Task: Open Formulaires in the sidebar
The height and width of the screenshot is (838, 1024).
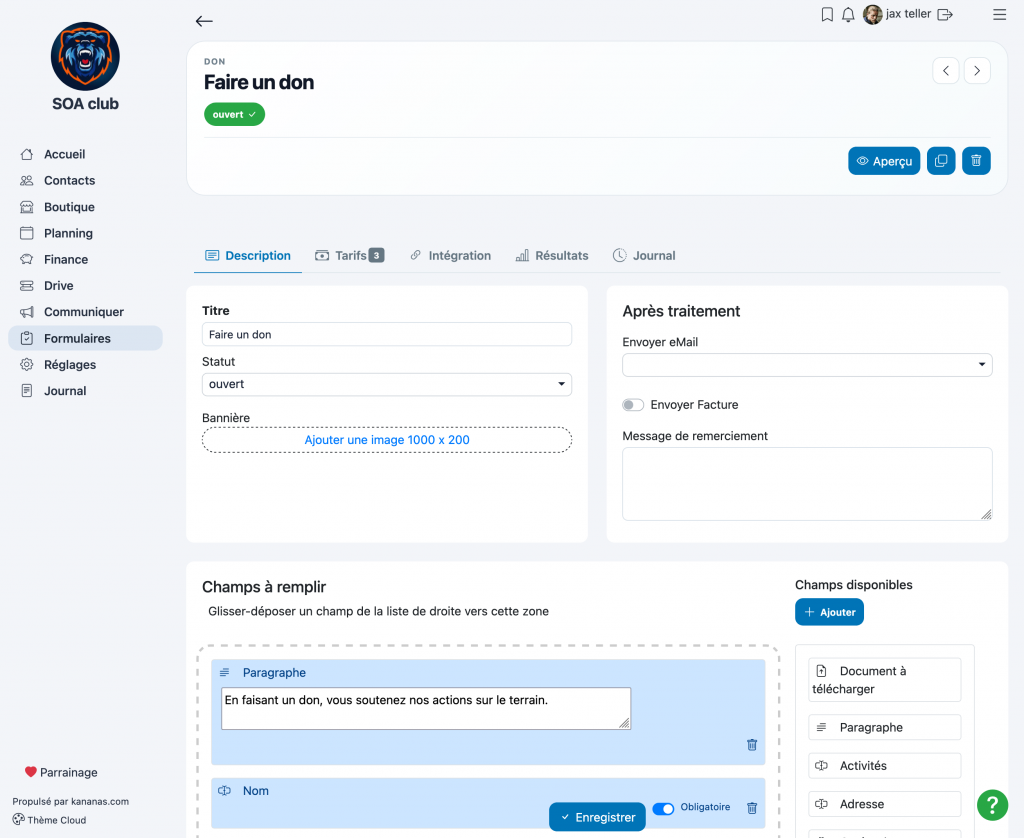Action: pos(86,338)
